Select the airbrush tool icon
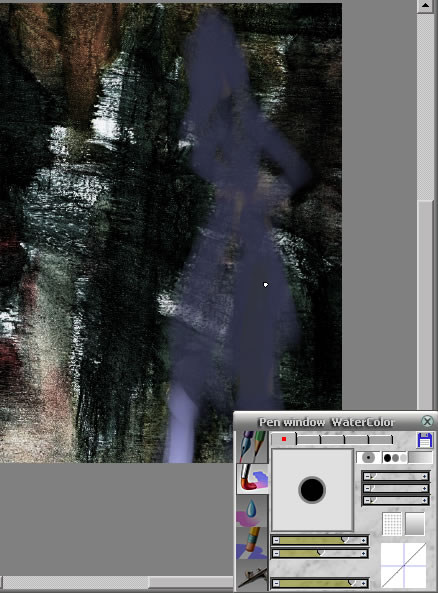 click(252, 575)
